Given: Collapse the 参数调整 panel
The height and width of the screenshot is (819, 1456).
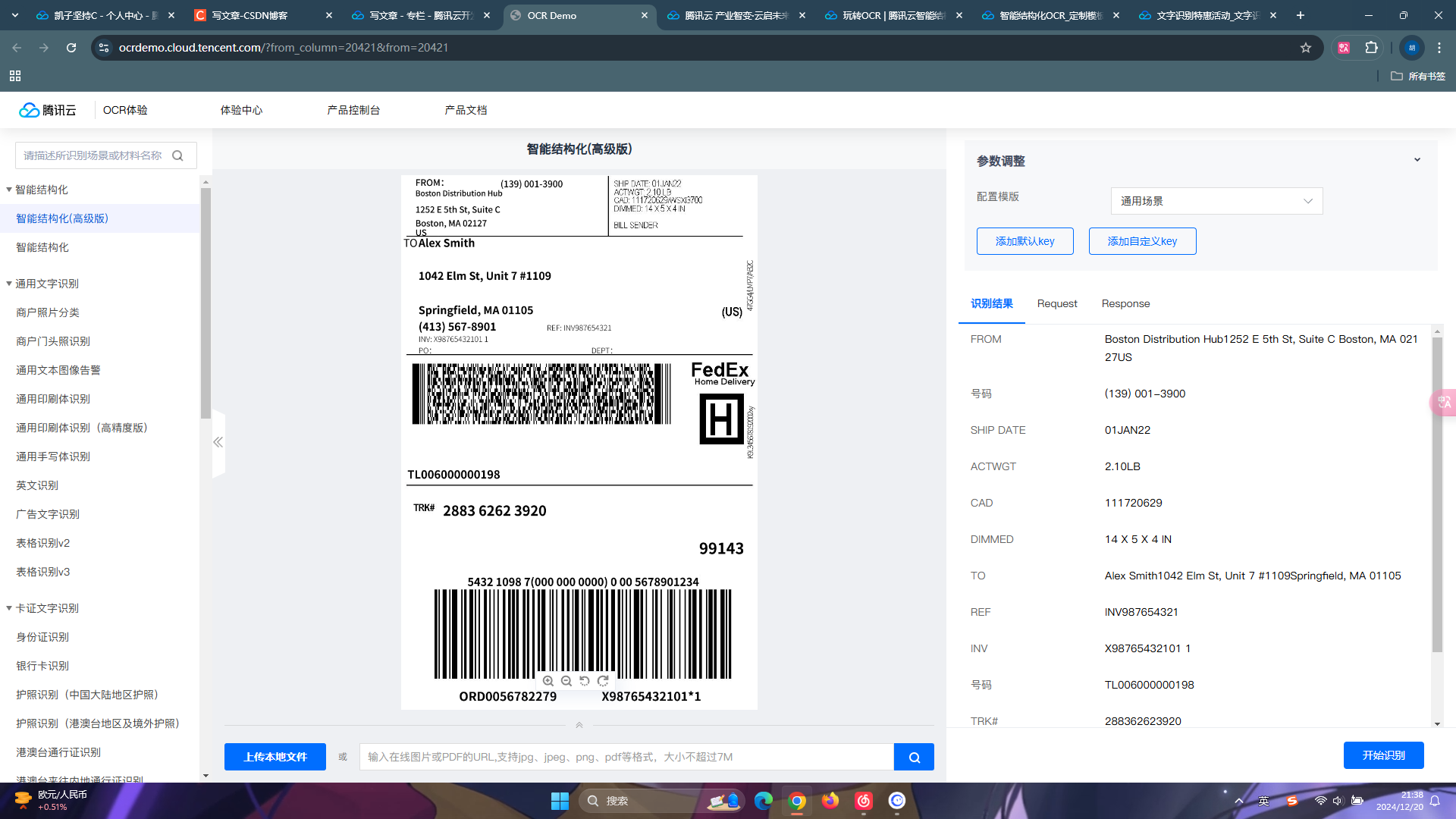Looking at the screenshot, I should 1417,160.
